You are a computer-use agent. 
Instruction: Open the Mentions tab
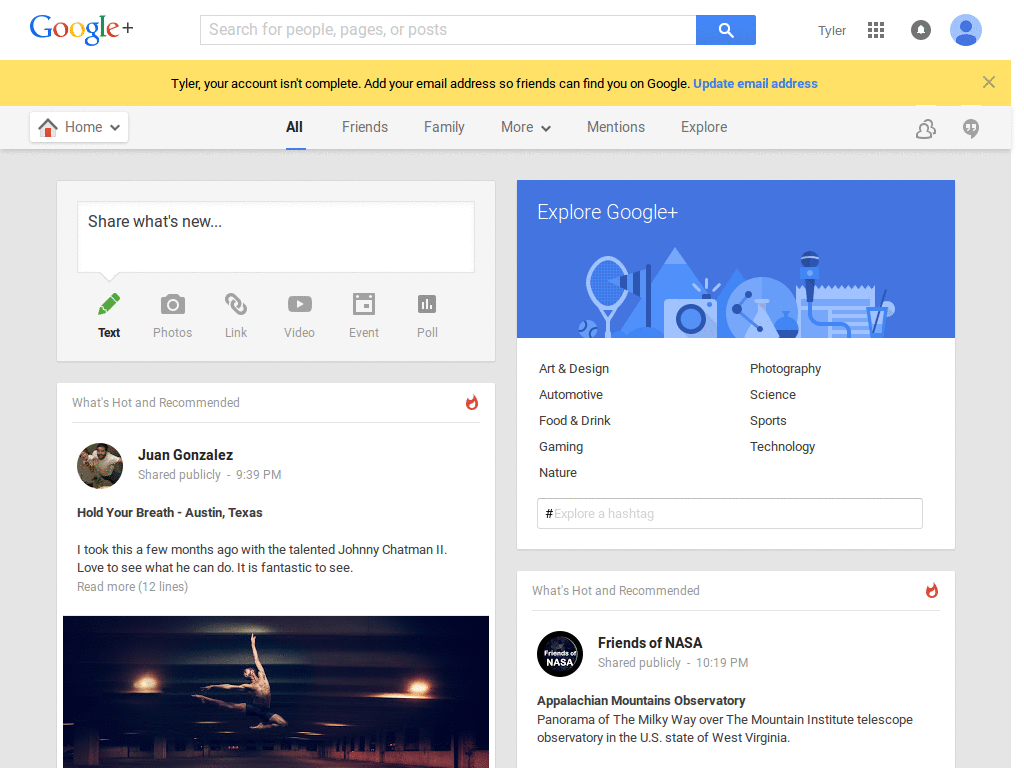coord(616,127)
